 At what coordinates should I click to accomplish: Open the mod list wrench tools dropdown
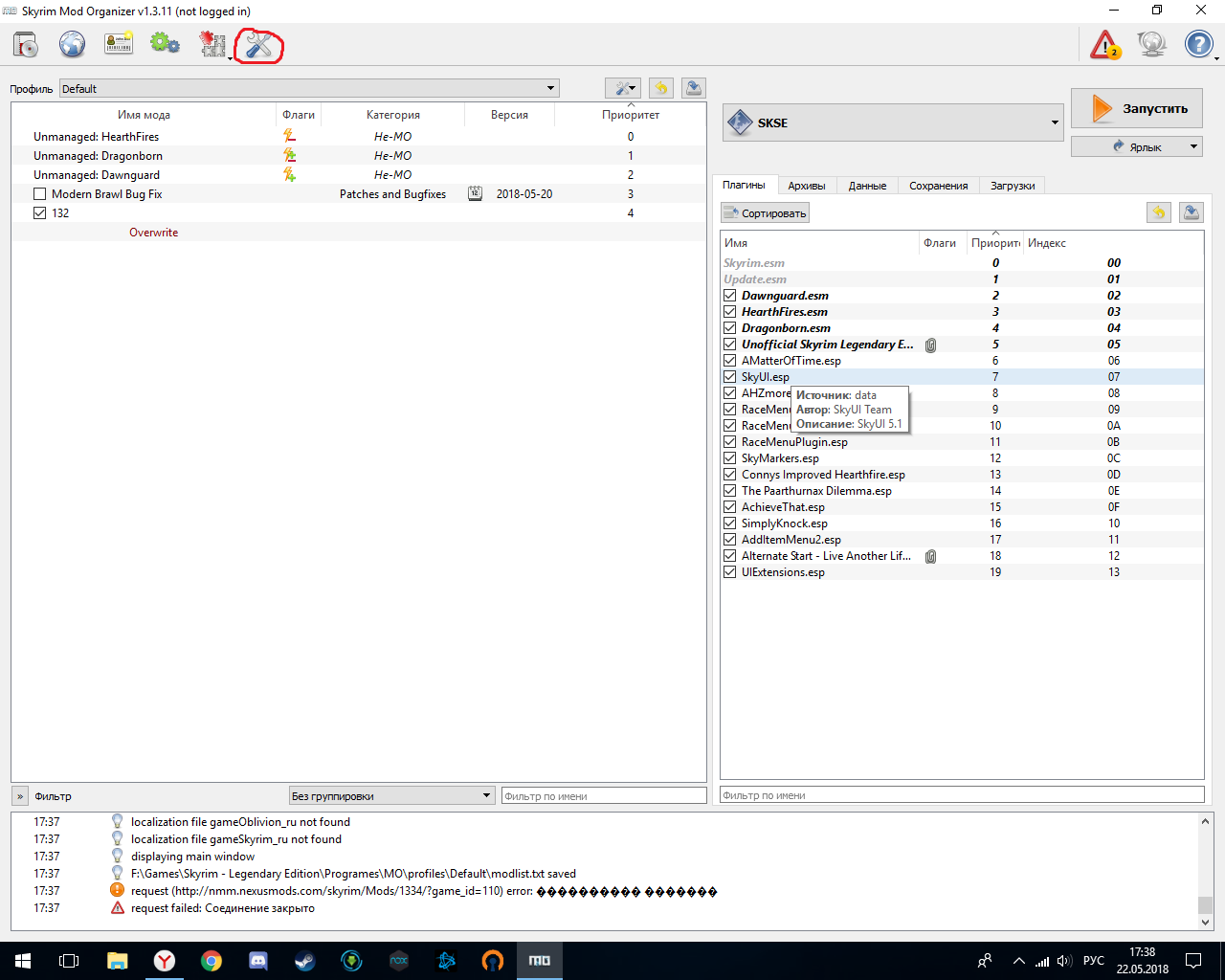point(623,88)
